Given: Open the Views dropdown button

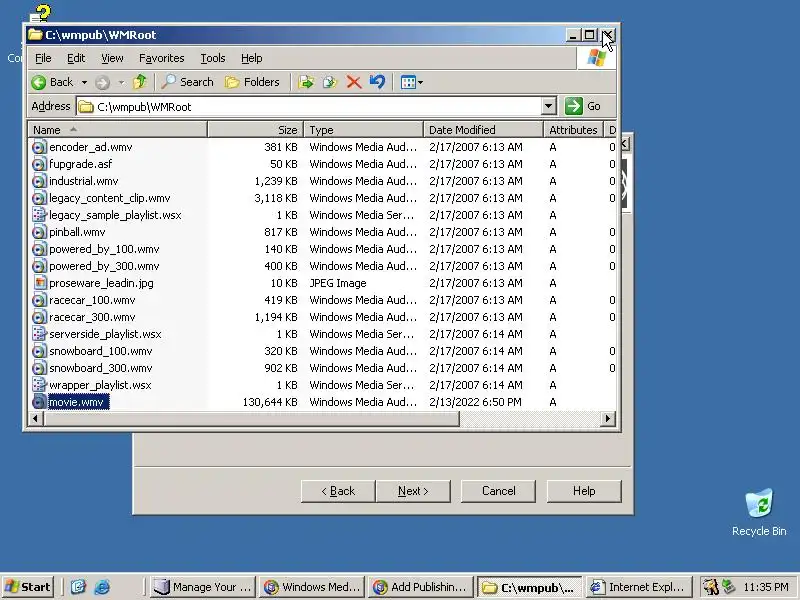Looking at the screenshot, I should (411, 82).
